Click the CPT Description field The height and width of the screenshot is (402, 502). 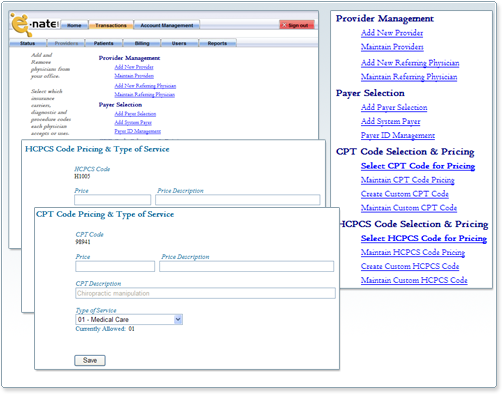205,293
